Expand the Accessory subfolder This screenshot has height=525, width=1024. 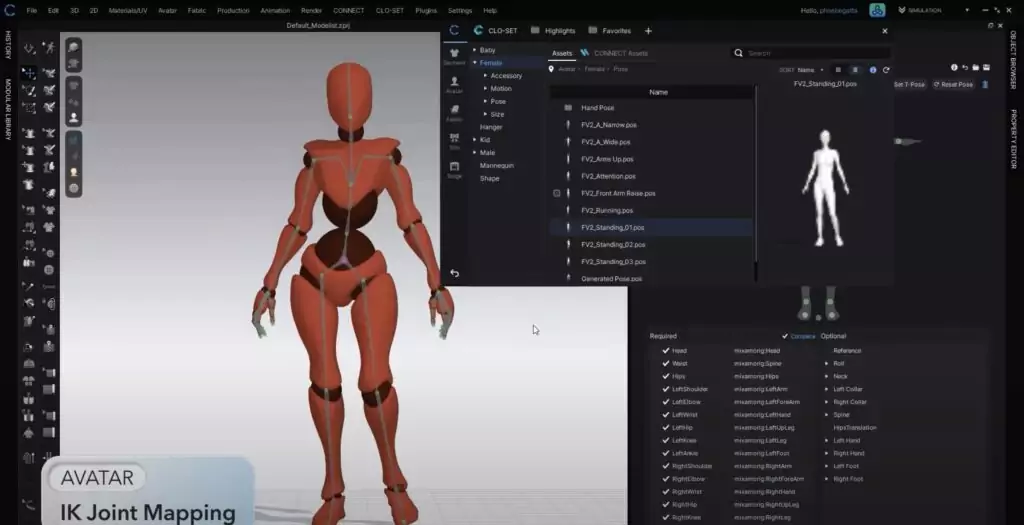(485, 76)
